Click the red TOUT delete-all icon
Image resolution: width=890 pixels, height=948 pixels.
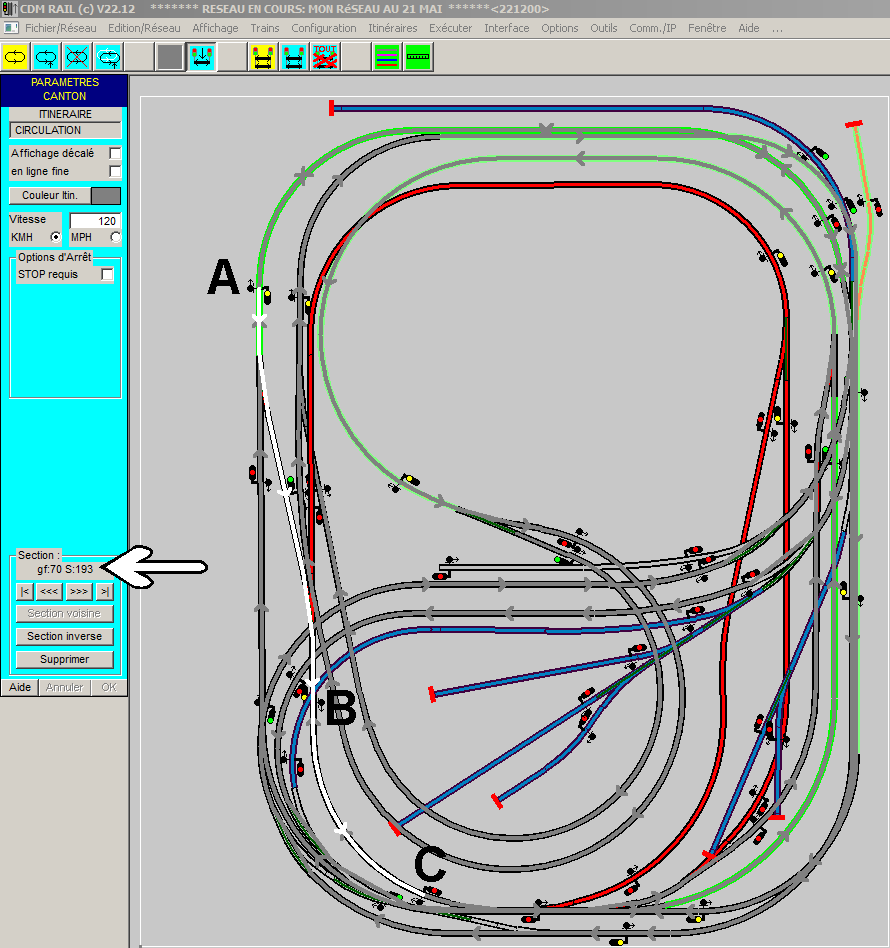pyautogui.click(x=325, y=57)
